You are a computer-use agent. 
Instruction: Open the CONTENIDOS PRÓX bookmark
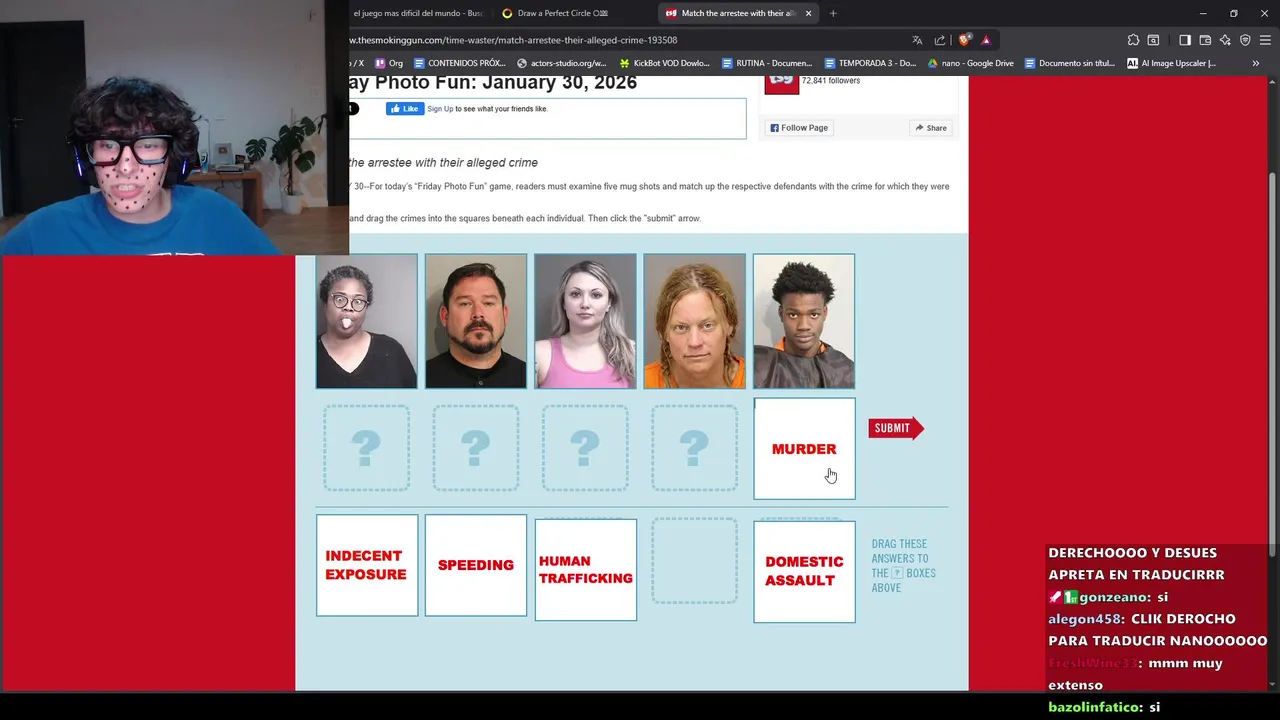coord(459,63)
